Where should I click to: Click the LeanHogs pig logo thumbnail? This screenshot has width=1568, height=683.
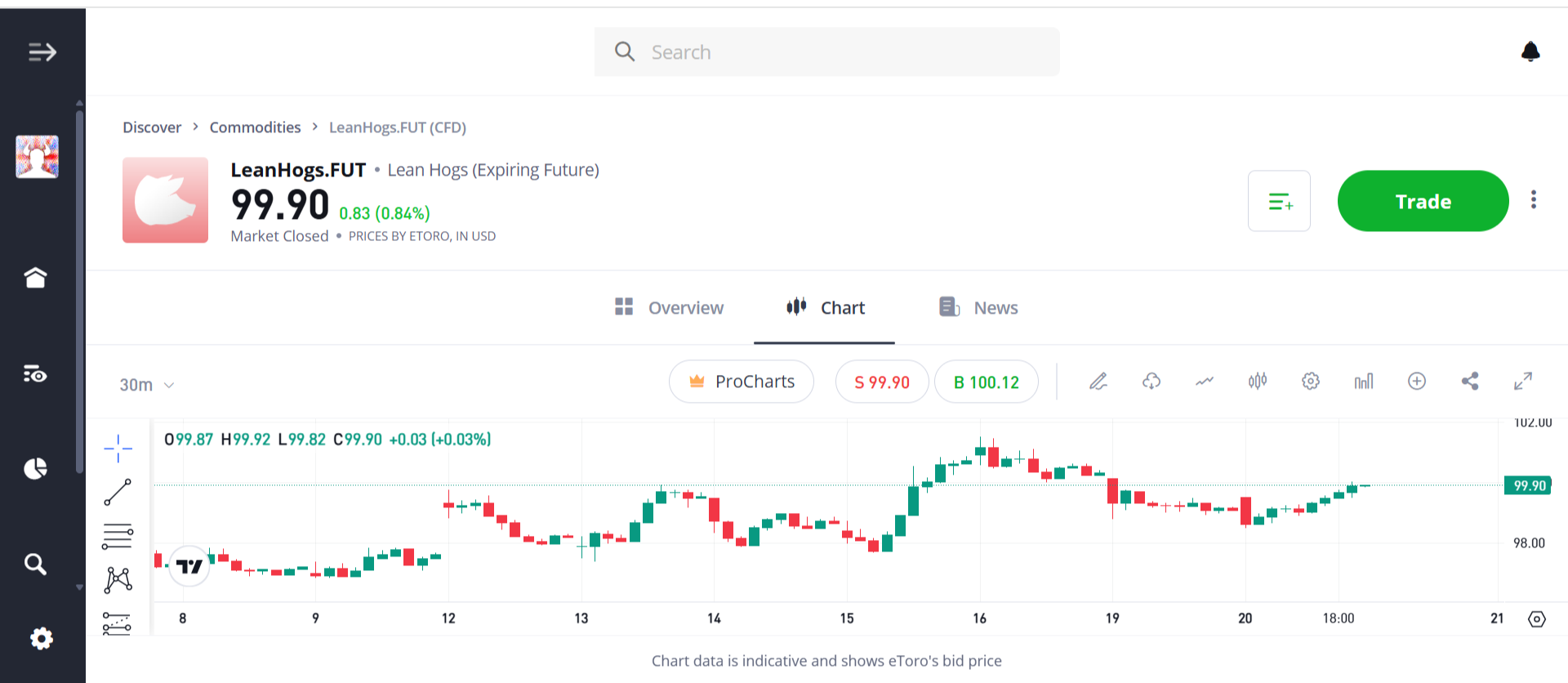165,200
